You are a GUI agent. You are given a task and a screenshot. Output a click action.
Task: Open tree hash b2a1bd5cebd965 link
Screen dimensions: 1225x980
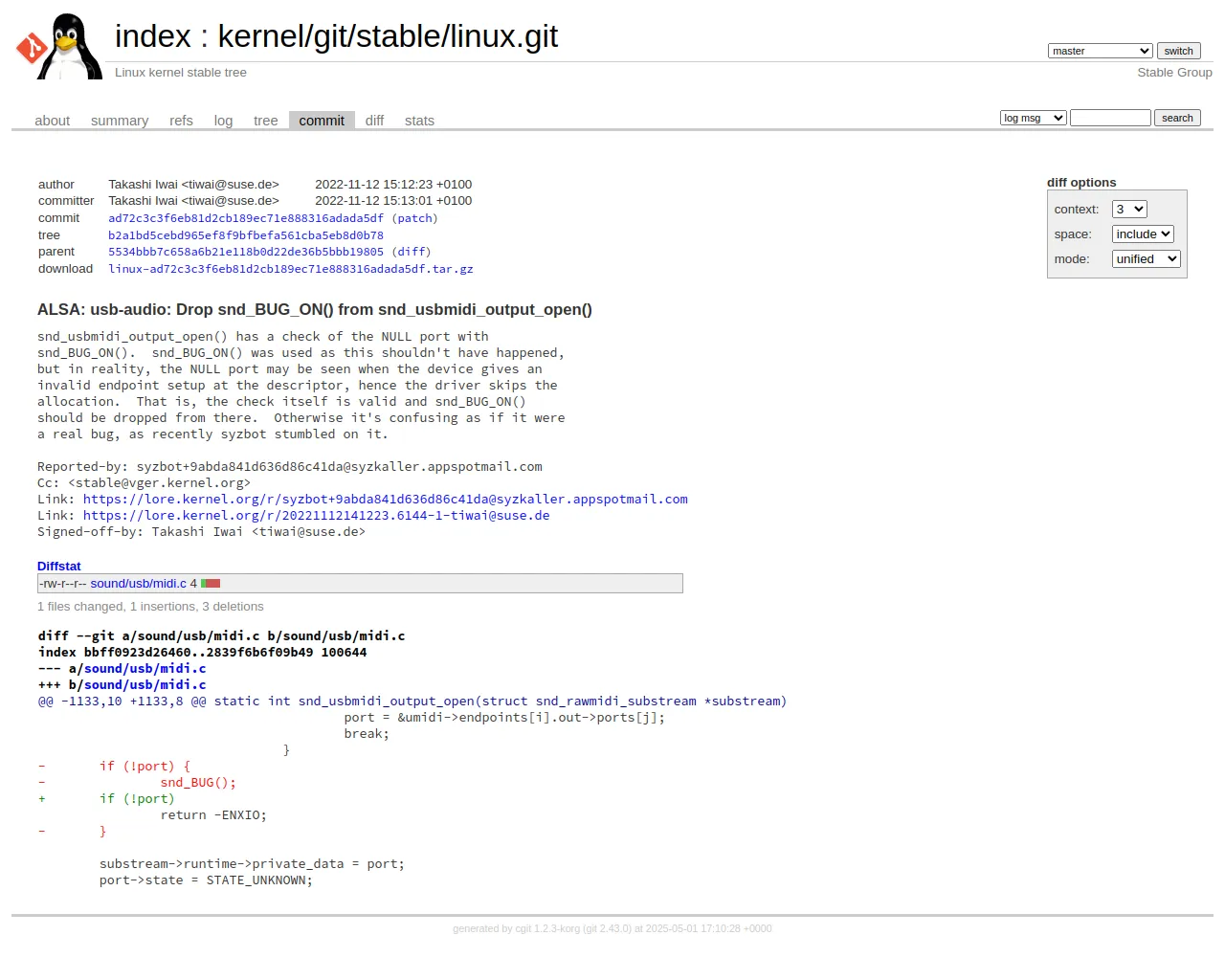click(246, 235)
